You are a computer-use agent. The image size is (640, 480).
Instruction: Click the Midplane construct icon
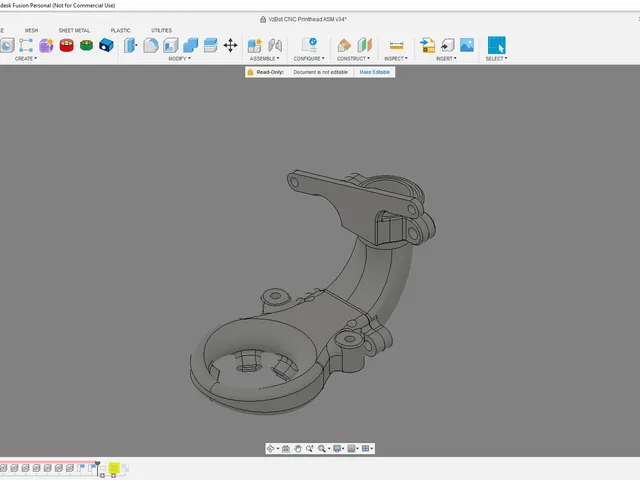[364, 45]
